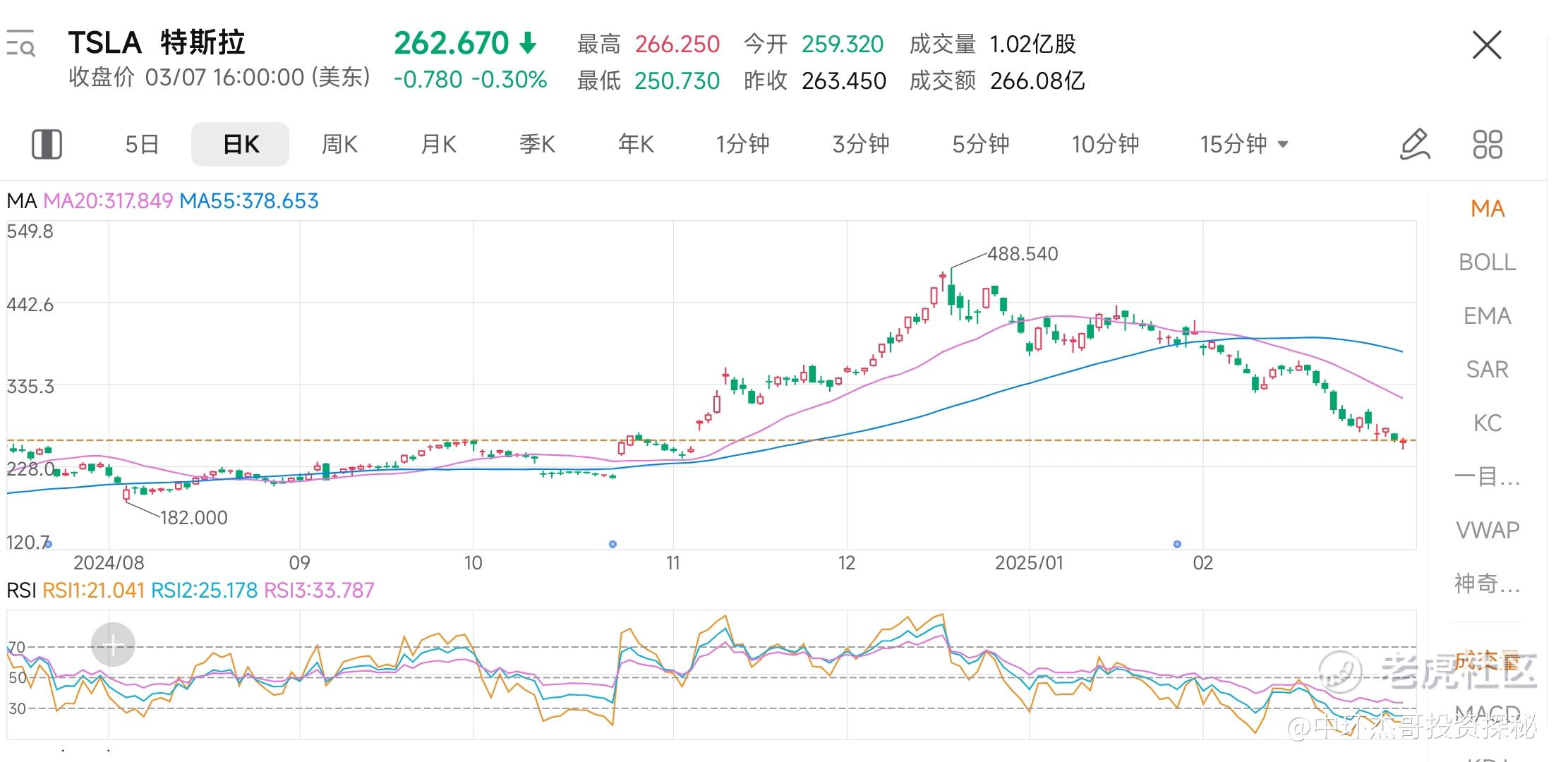Click the TSLA 特斯拉 stock title
The width and height of the screenshot is (1568, 762).
click(157, 43)
